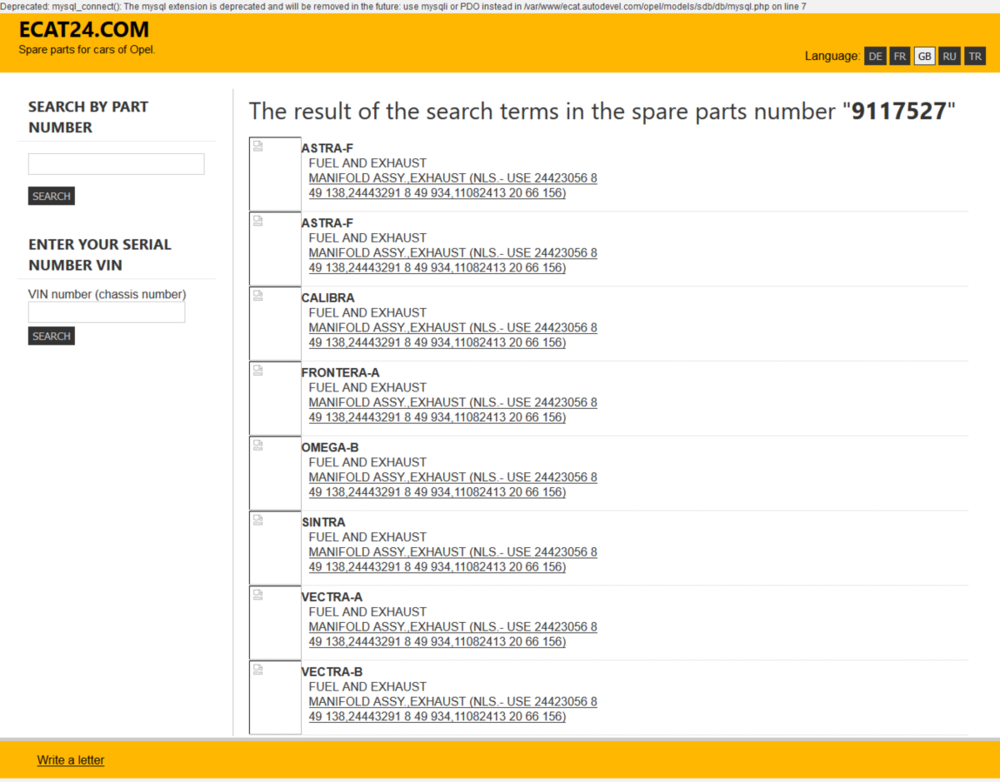The width and height of the screenshot is (1000, 782).
Task: Open the CALIBRA exhaust manifold thumbnail icon
Action: pyautogui.click(x=260, y=298)
